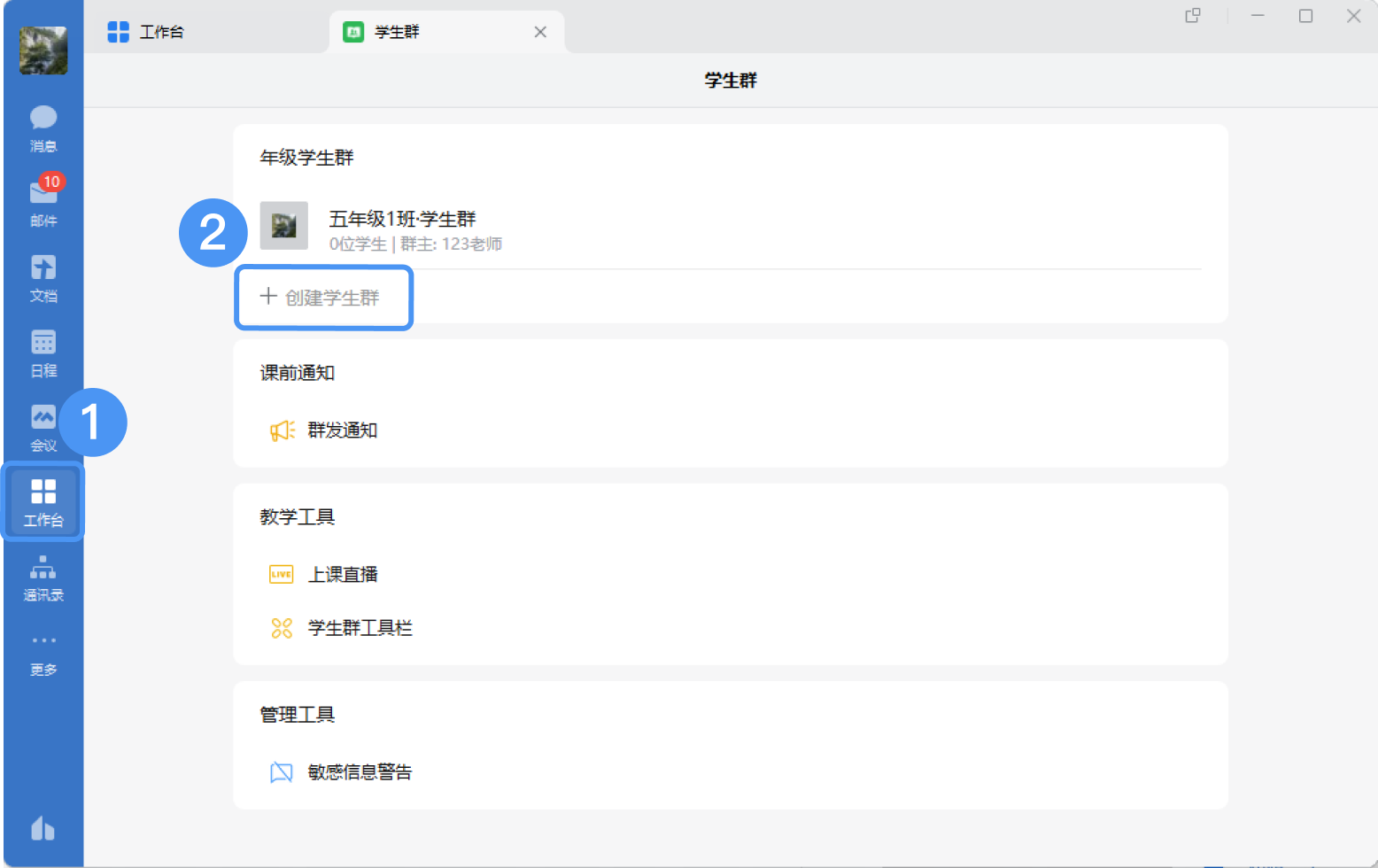Open the 邮件 mail icon with badge

point(43,202)
